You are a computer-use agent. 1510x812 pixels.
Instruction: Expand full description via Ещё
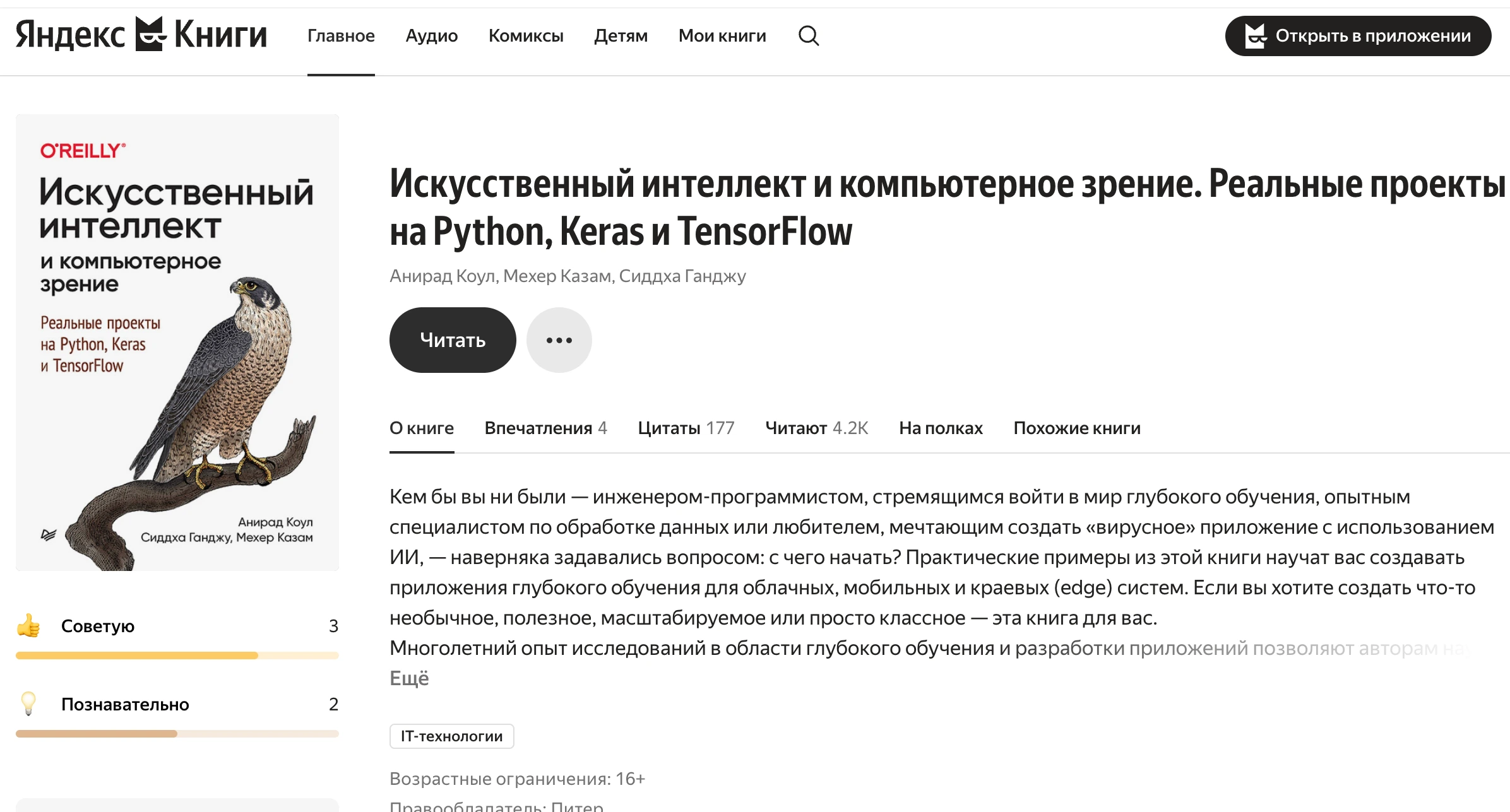[409, 678]
